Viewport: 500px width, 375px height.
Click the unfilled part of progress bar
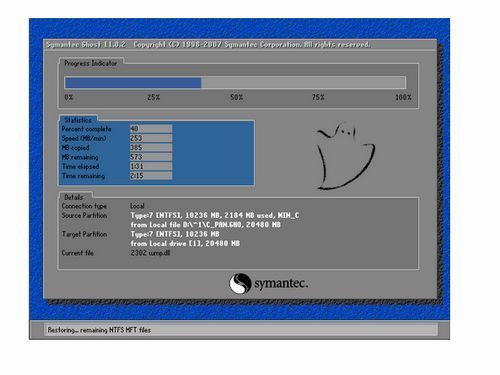pos(303,83)
